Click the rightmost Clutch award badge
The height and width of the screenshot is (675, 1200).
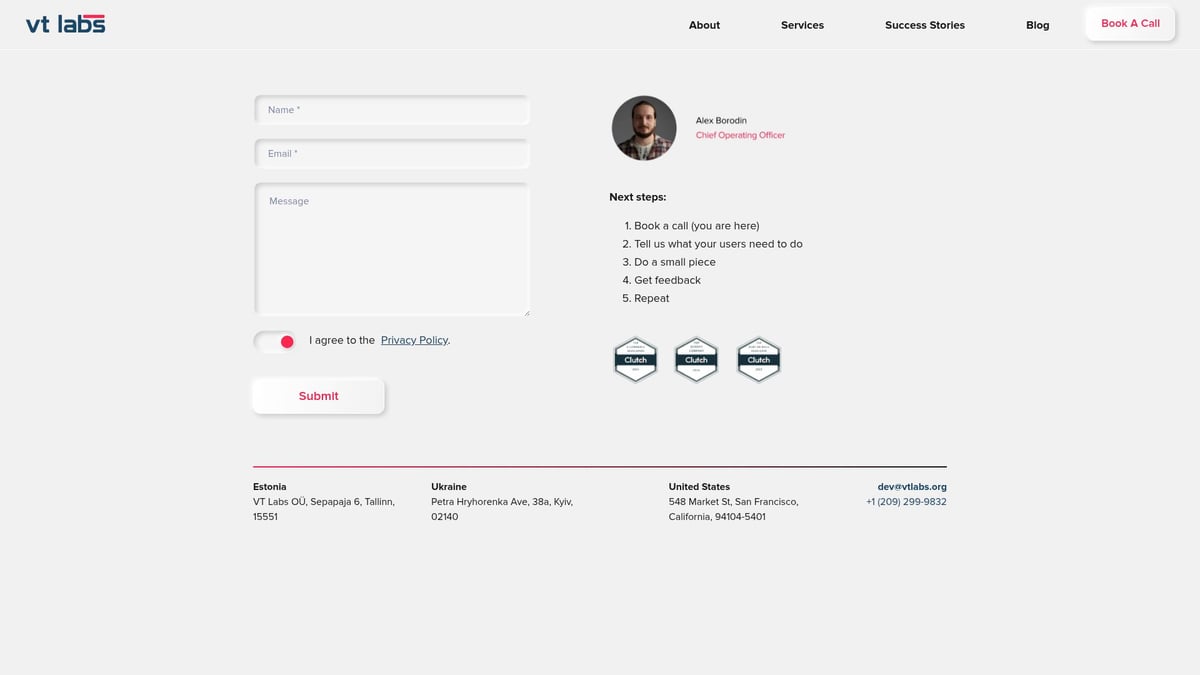[x=758, y=359]
